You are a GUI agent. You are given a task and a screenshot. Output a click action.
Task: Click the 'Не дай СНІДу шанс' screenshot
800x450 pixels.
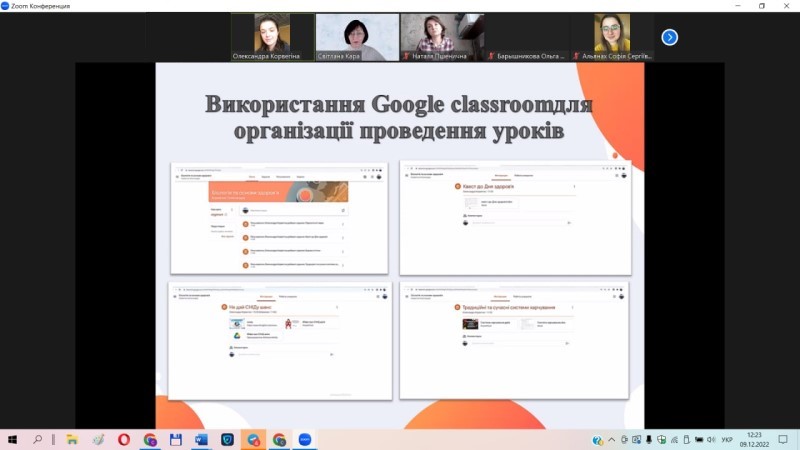click(x=280, y=341)
